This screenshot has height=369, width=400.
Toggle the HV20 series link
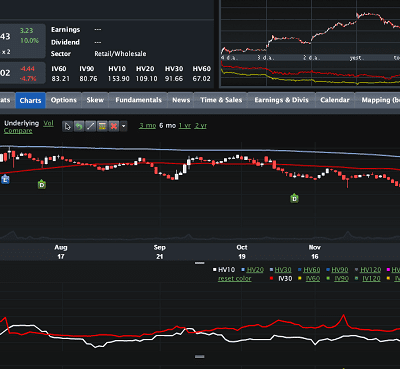(x=255, y=270)
